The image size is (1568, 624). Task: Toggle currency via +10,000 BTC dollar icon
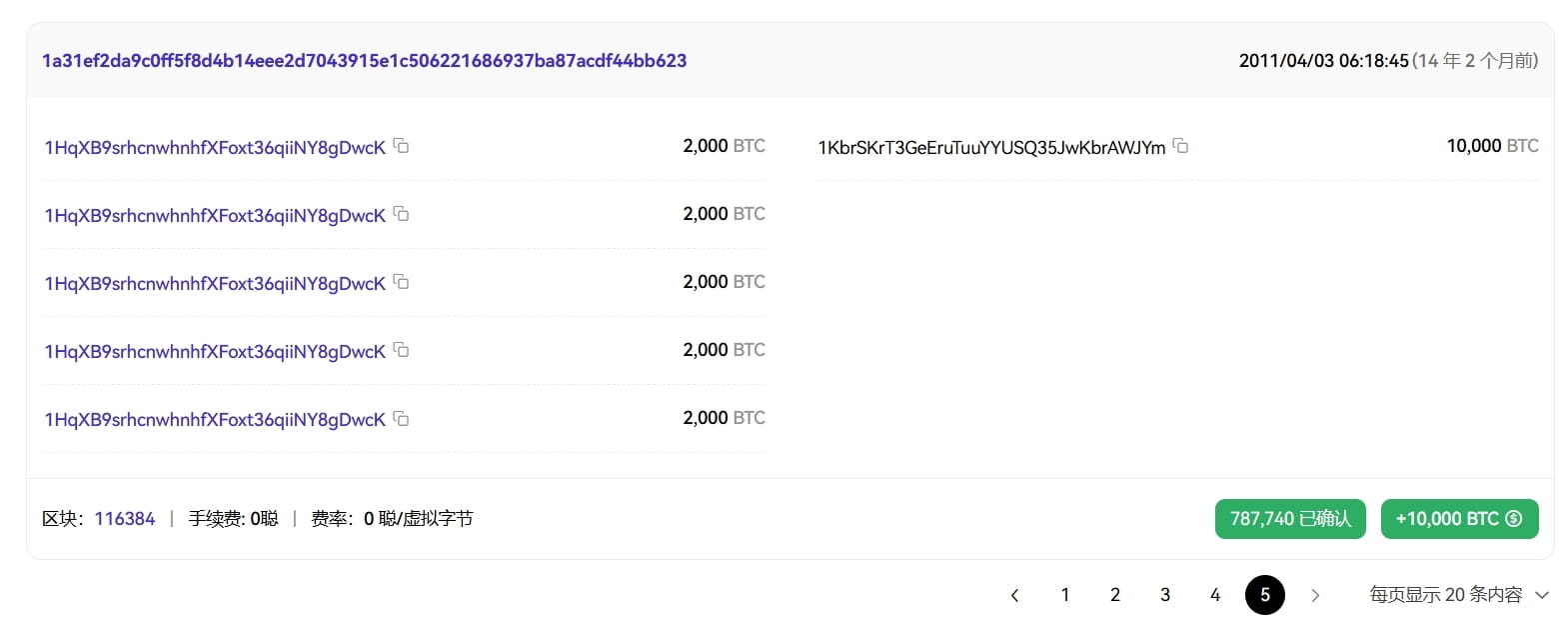pyautogui.click(x=1513, y=518)
